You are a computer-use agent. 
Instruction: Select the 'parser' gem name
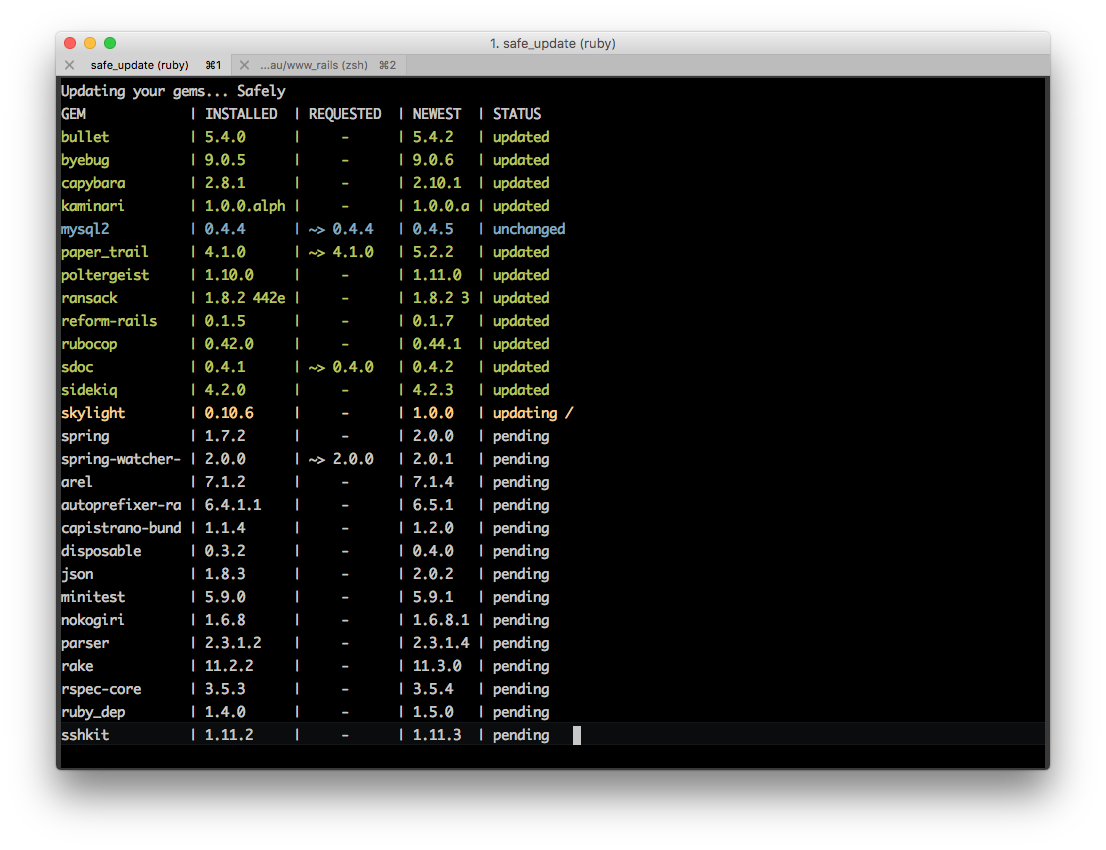85,643
